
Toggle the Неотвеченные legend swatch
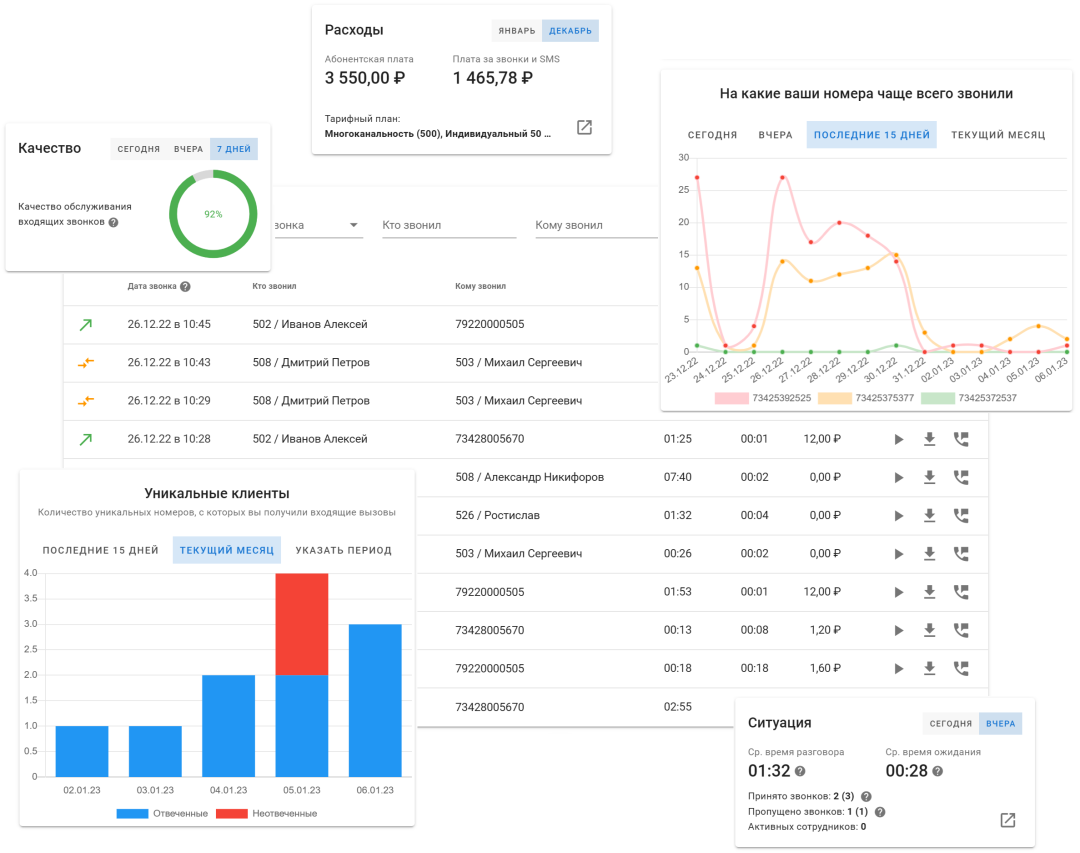231,814
